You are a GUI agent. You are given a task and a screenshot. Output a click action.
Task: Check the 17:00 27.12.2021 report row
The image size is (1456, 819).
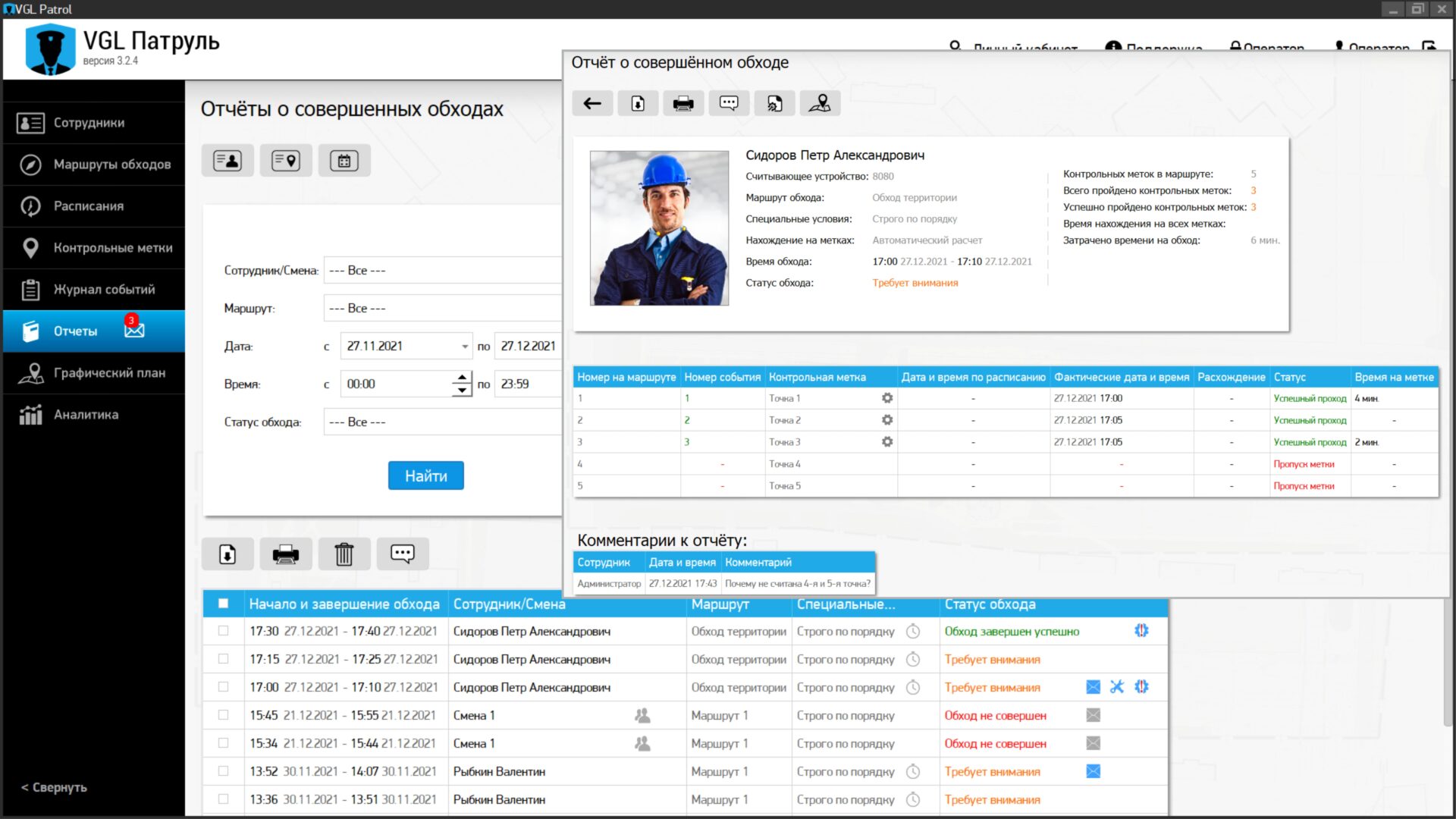click(x=223, y=687)
